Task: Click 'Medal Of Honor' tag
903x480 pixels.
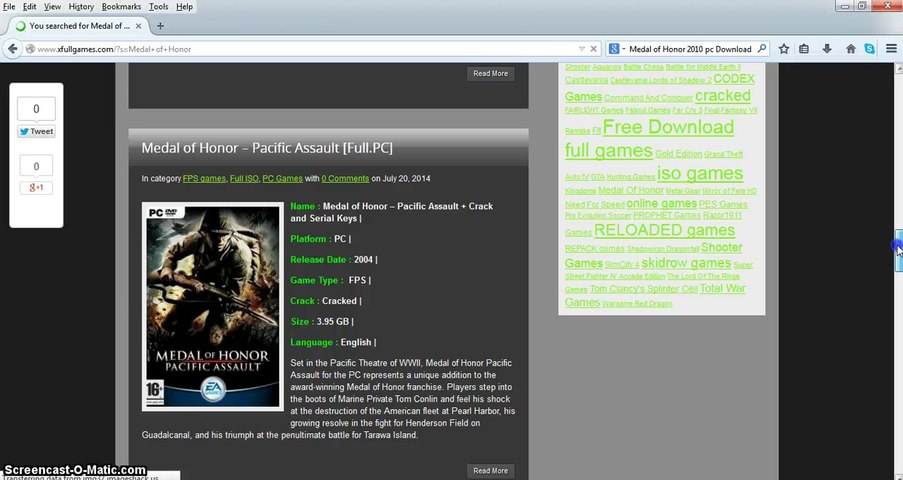Action: tap(631, 190)
